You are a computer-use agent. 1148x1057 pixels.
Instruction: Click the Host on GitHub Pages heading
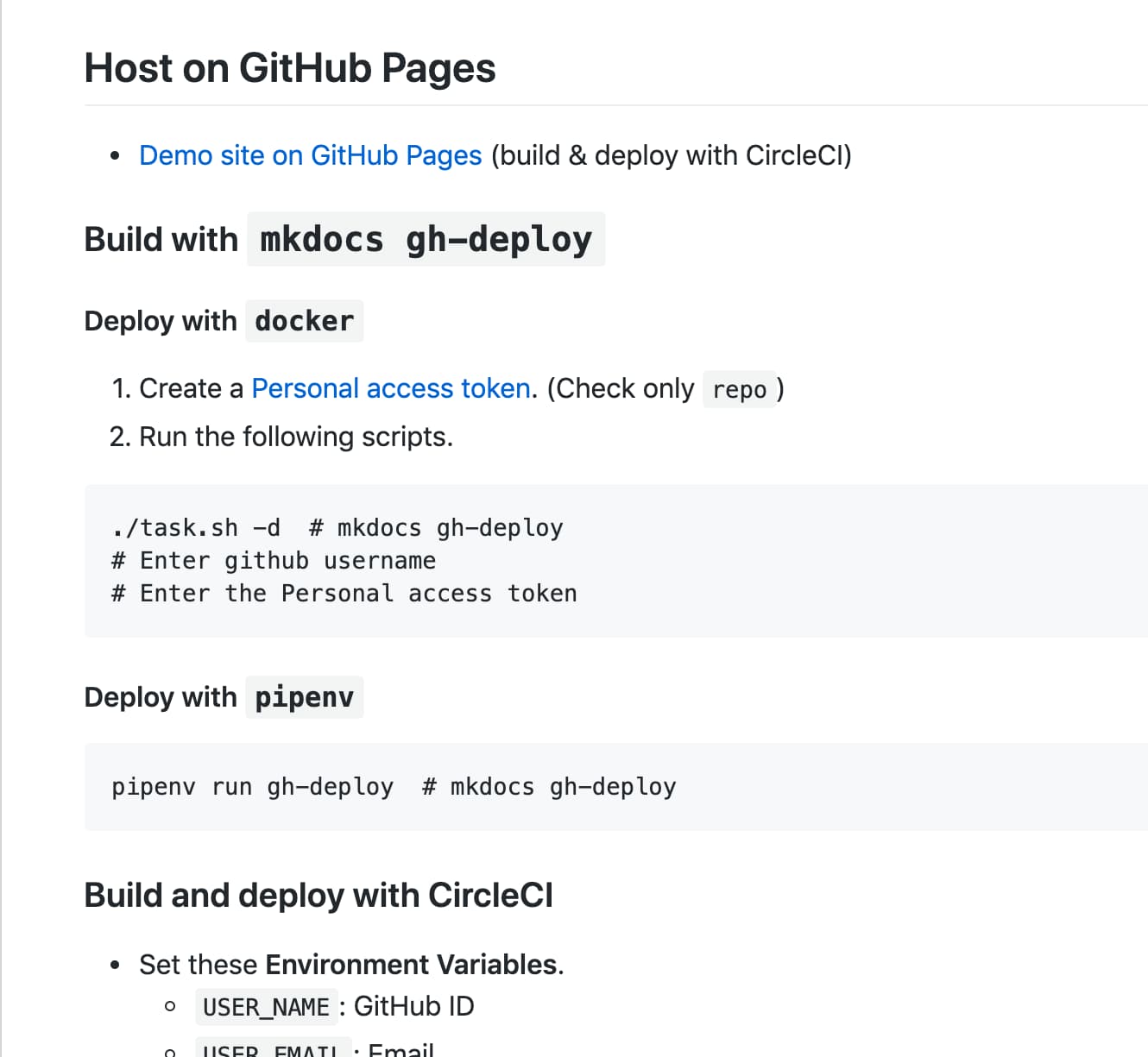point(289,68)
